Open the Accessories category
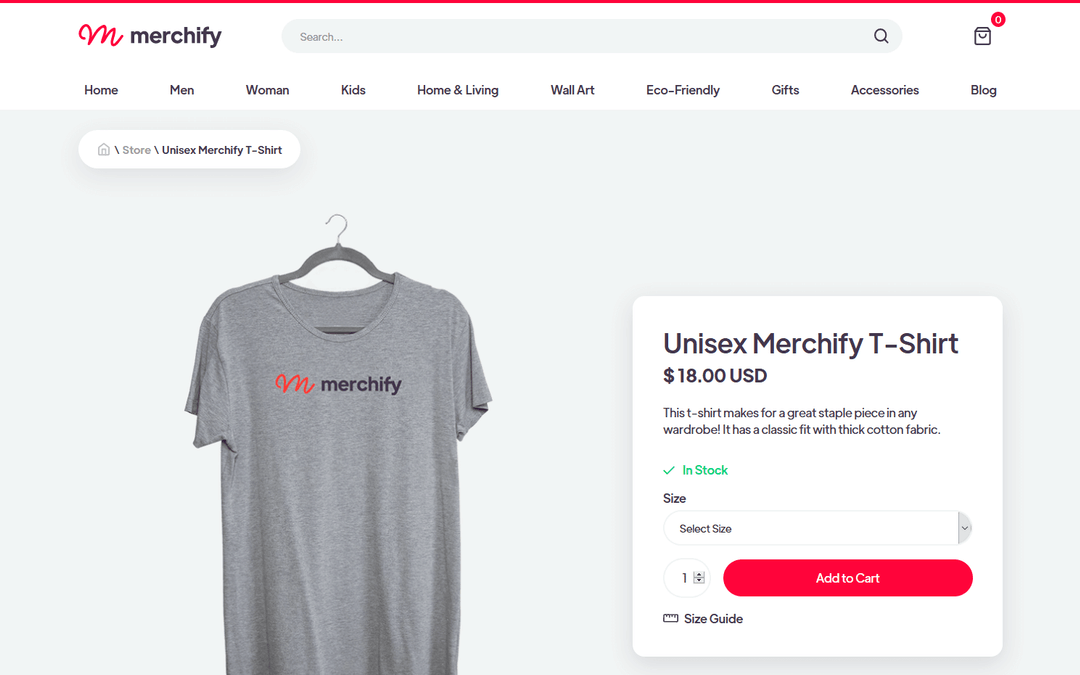Image resolution: width=1080 pixels, height=675 pixels. coord(884,89)
